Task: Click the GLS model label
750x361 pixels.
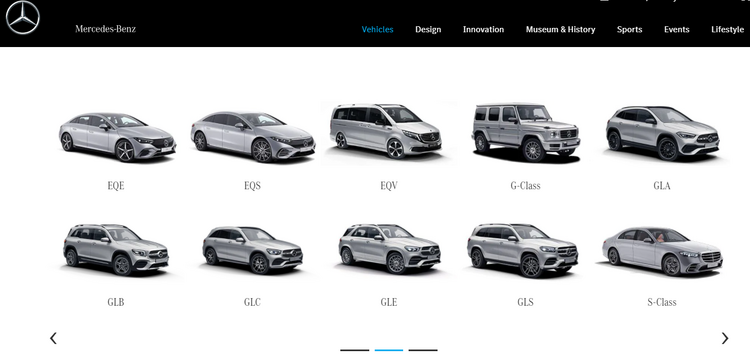Action: coord(525,302)
